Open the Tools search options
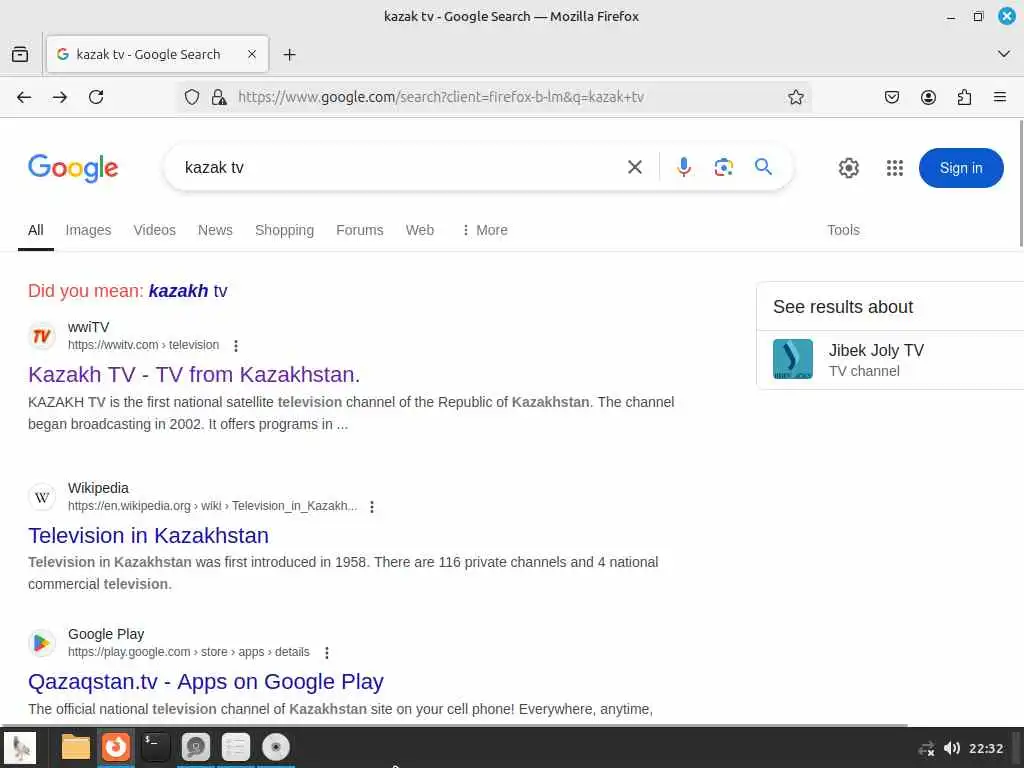This screenshot has width=1024, height=768. pos(843,230)
